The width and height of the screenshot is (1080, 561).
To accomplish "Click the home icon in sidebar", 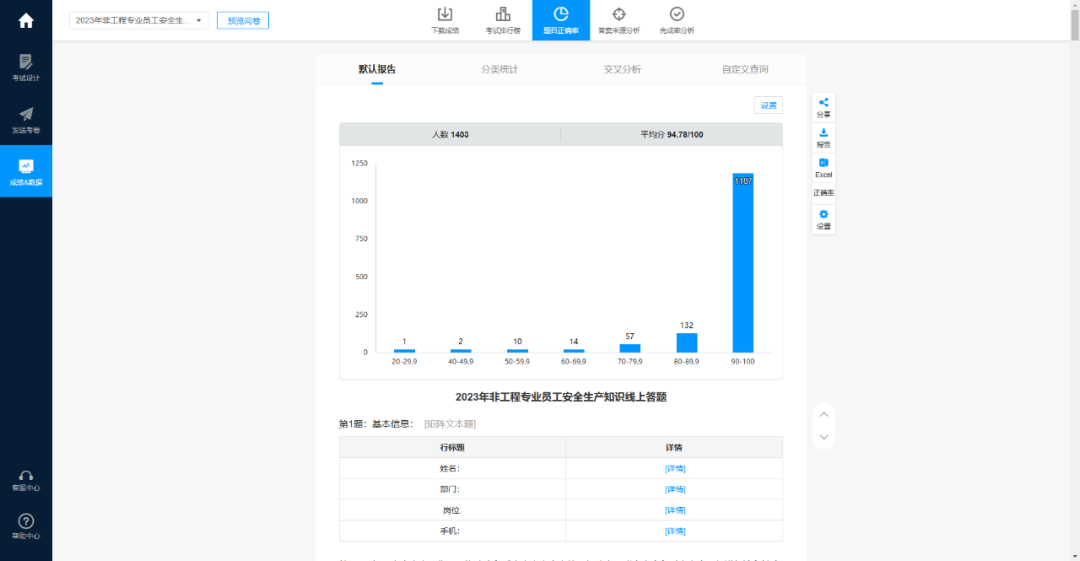I will point(26,21).
